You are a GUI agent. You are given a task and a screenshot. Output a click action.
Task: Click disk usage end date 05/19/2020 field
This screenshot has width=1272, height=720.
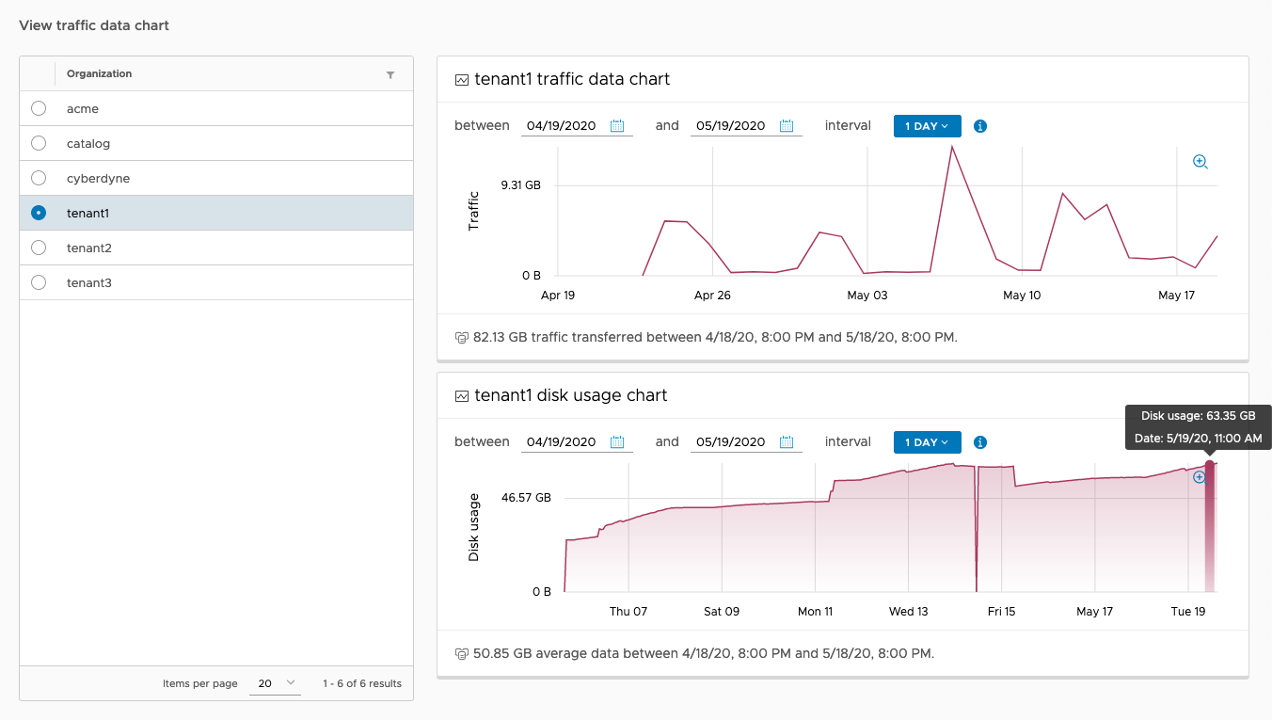tap(731, 442)
